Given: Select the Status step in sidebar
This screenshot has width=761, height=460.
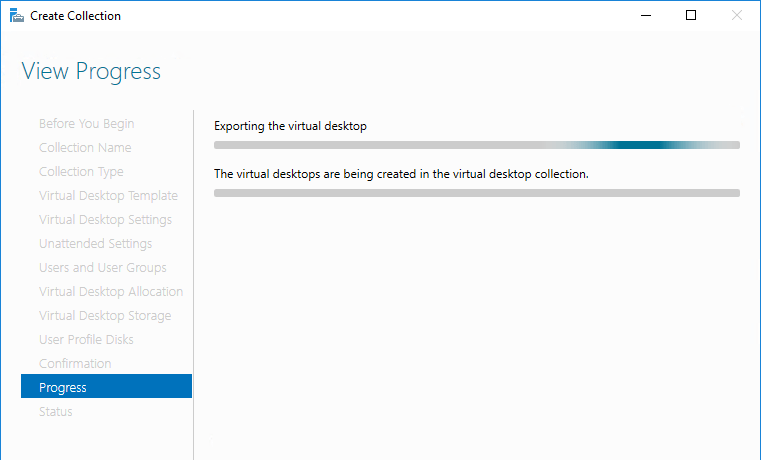Looking at the screenshot, I should (56, 412).
